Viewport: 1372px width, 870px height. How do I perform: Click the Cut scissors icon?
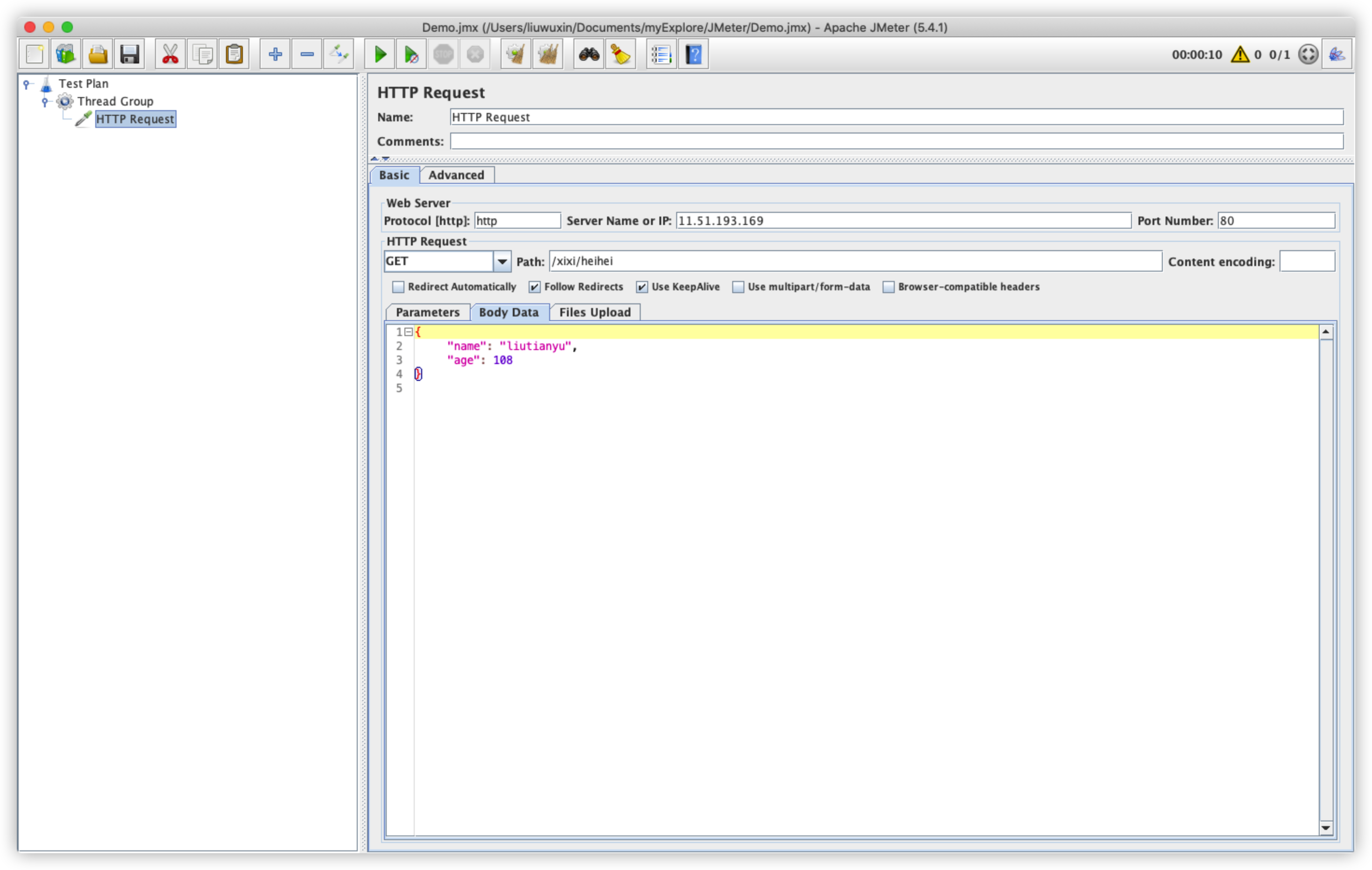[x=170, y=55]
